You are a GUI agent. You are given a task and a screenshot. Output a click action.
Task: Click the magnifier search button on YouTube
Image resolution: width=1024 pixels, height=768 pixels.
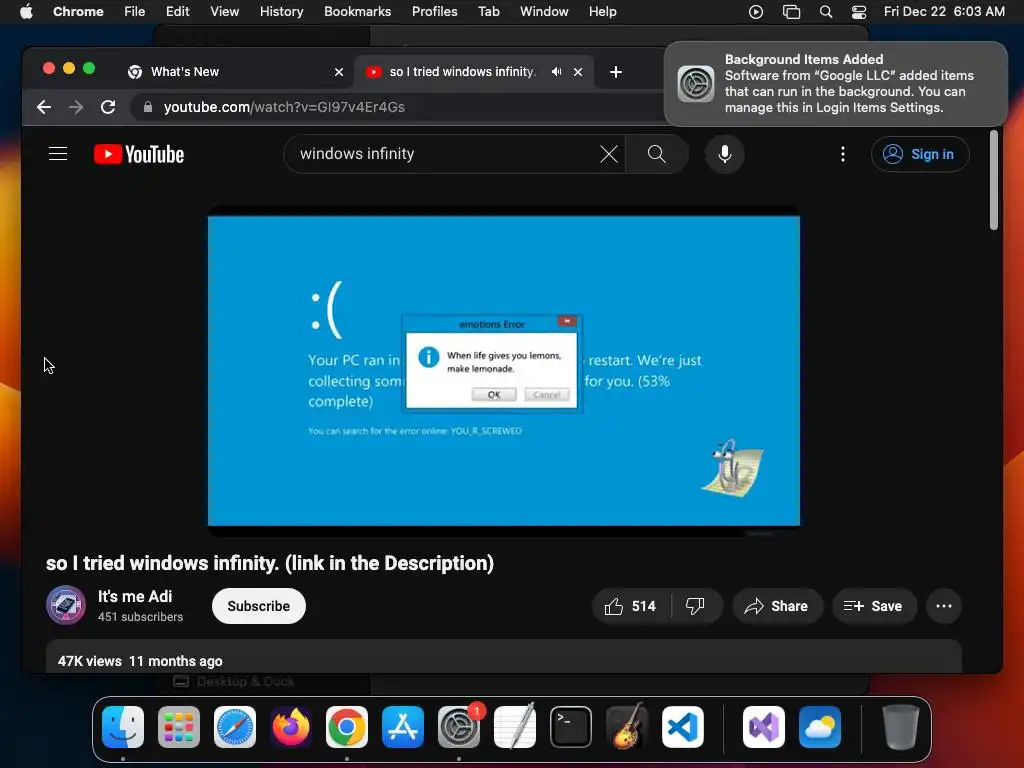point(656,154)
